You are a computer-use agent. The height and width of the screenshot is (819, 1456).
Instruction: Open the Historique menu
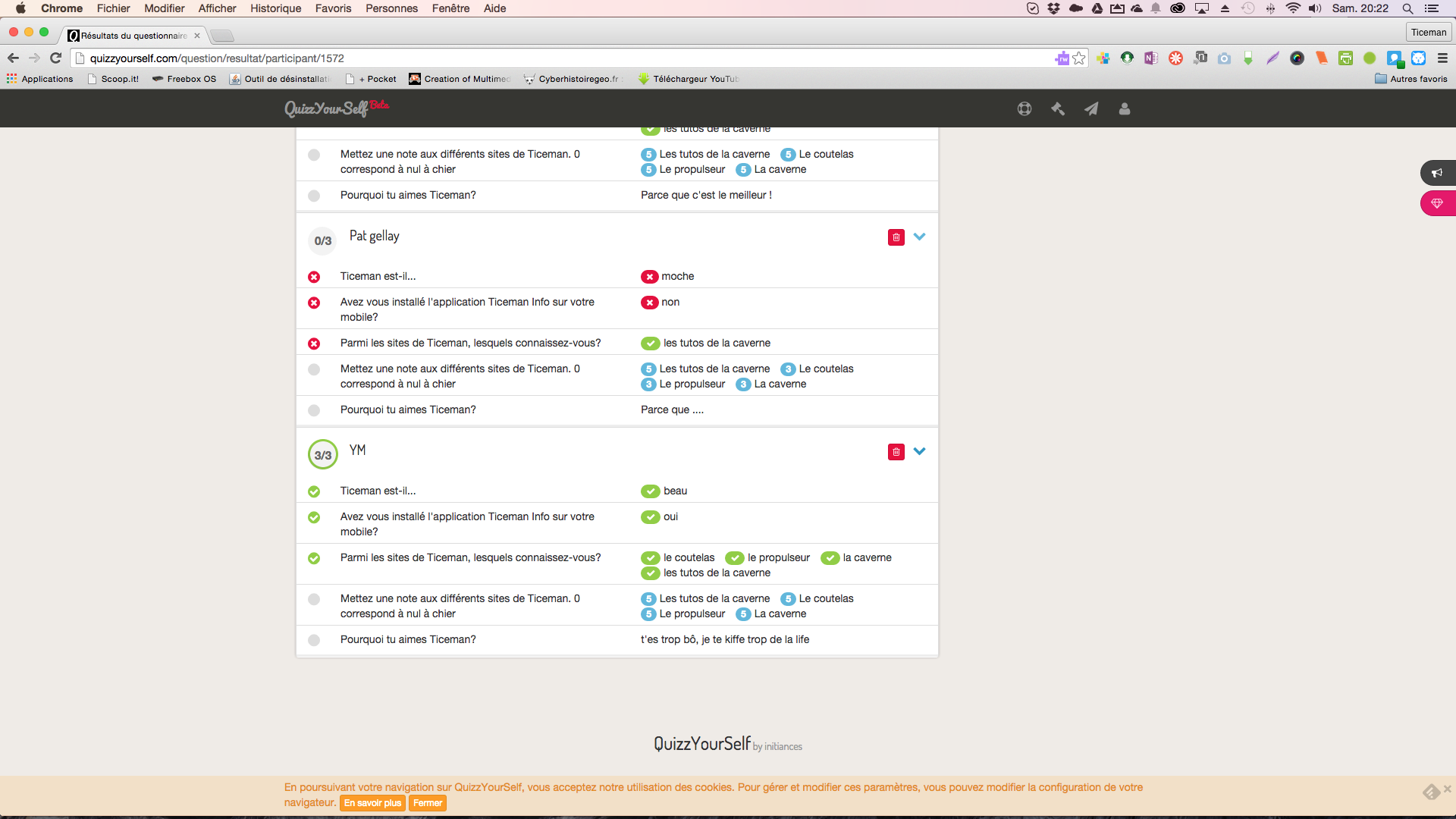tap(275, 8)
